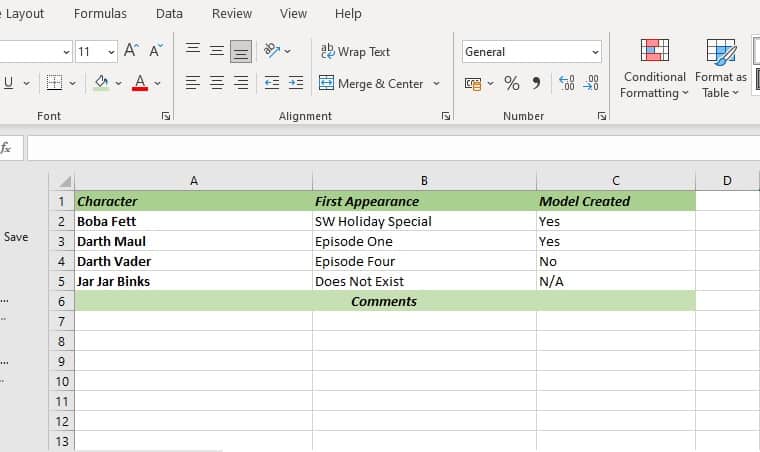
Task: Toggle Center horizontal text alignment
Action: pyautogui.click(x=217, y=84)
